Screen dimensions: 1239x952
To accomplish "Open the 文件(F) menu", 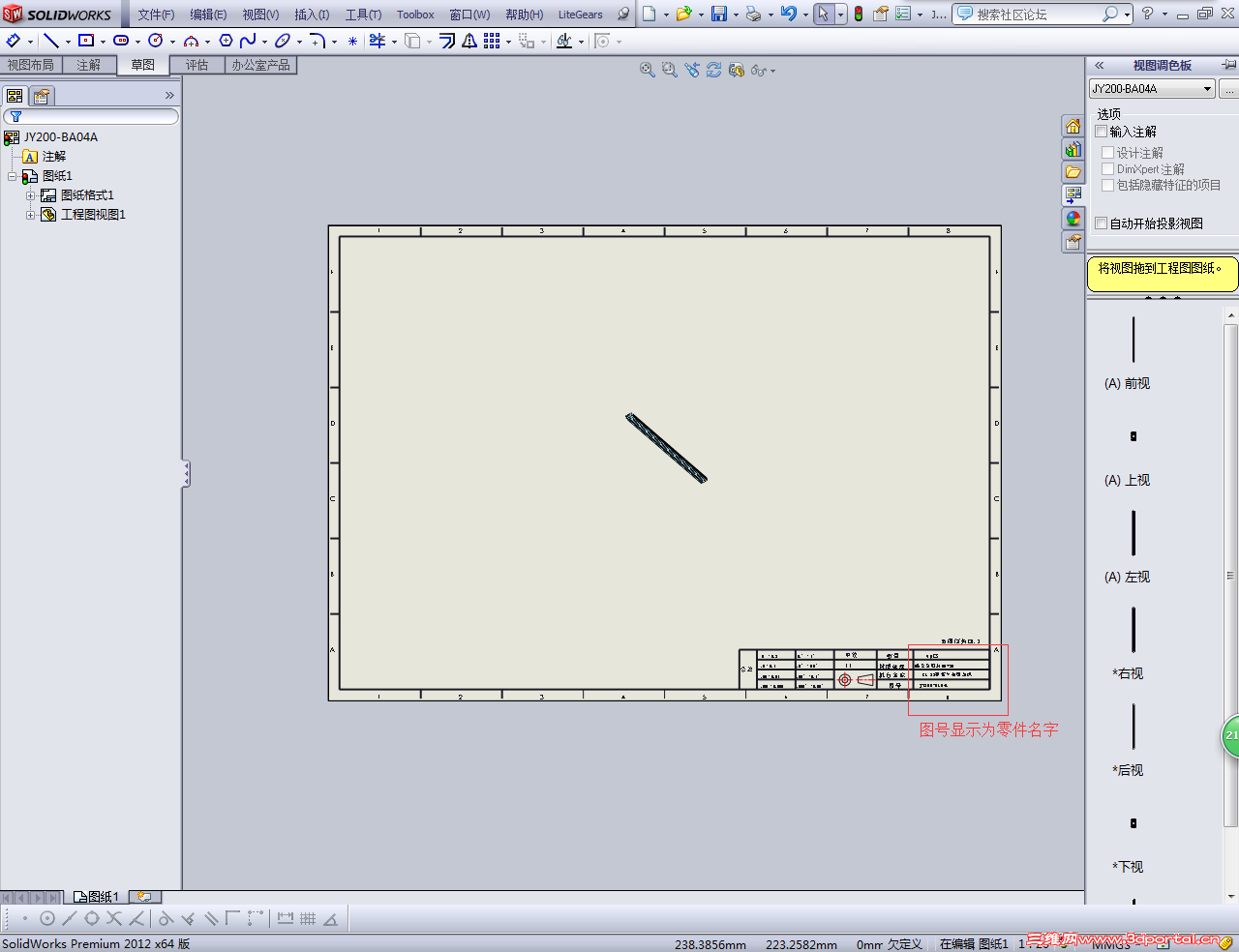I will 156,15.
